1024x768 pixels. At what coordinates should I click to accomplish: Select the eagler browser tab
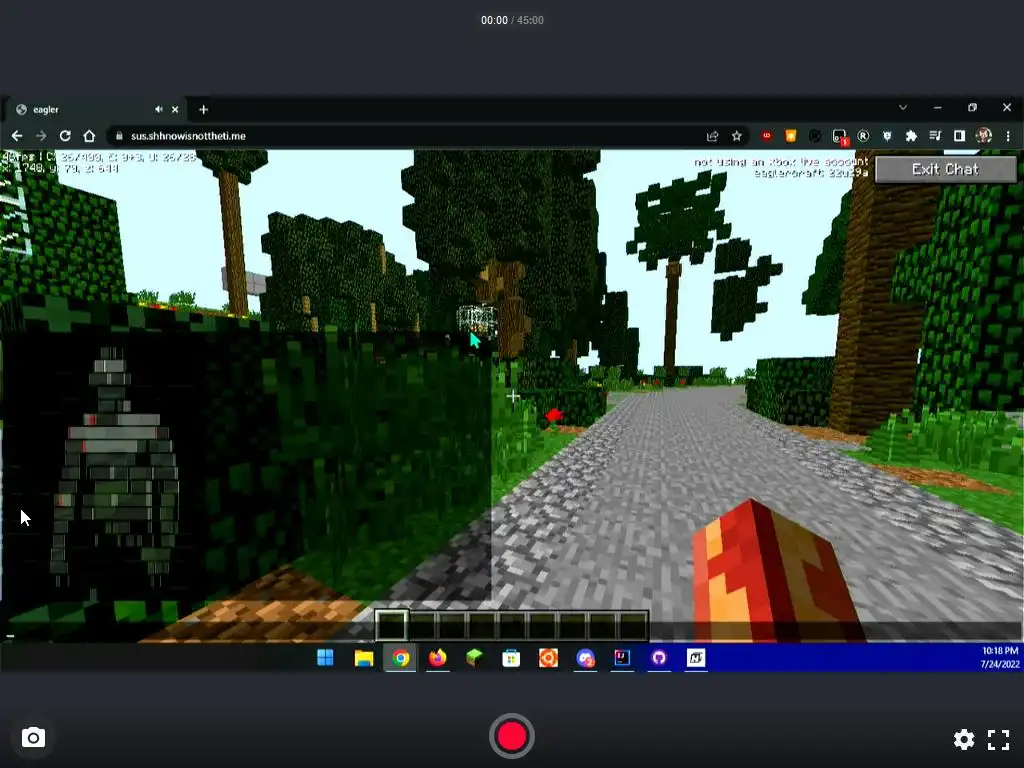point(93,110)
